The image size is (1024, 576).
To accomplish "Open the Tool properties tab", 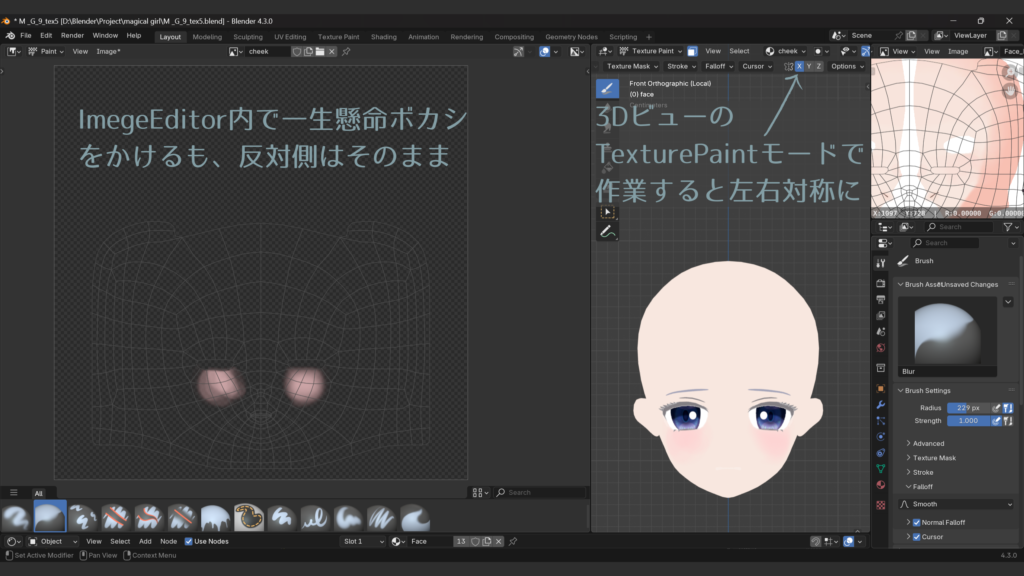I will tap(880, 263).
